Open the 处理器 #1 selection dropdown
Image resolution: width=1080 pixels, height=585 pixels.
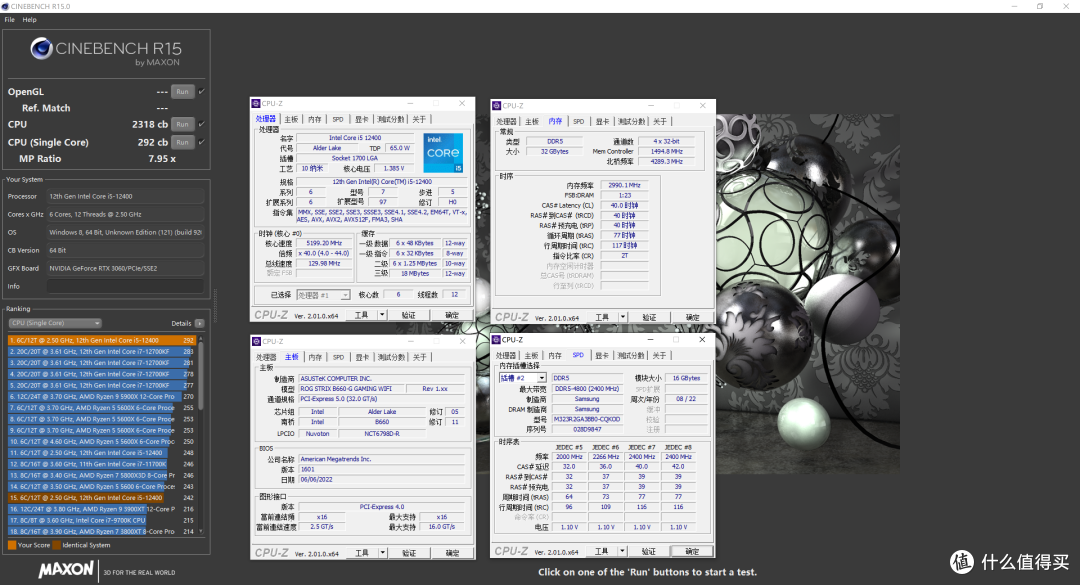(x=323, y=295)
